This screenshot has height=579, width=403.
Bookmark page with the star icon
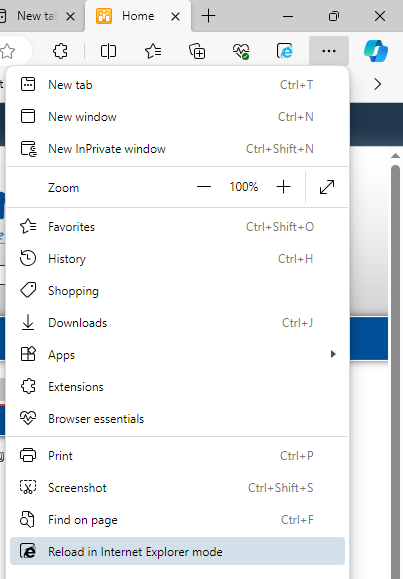tap(7, 51)
